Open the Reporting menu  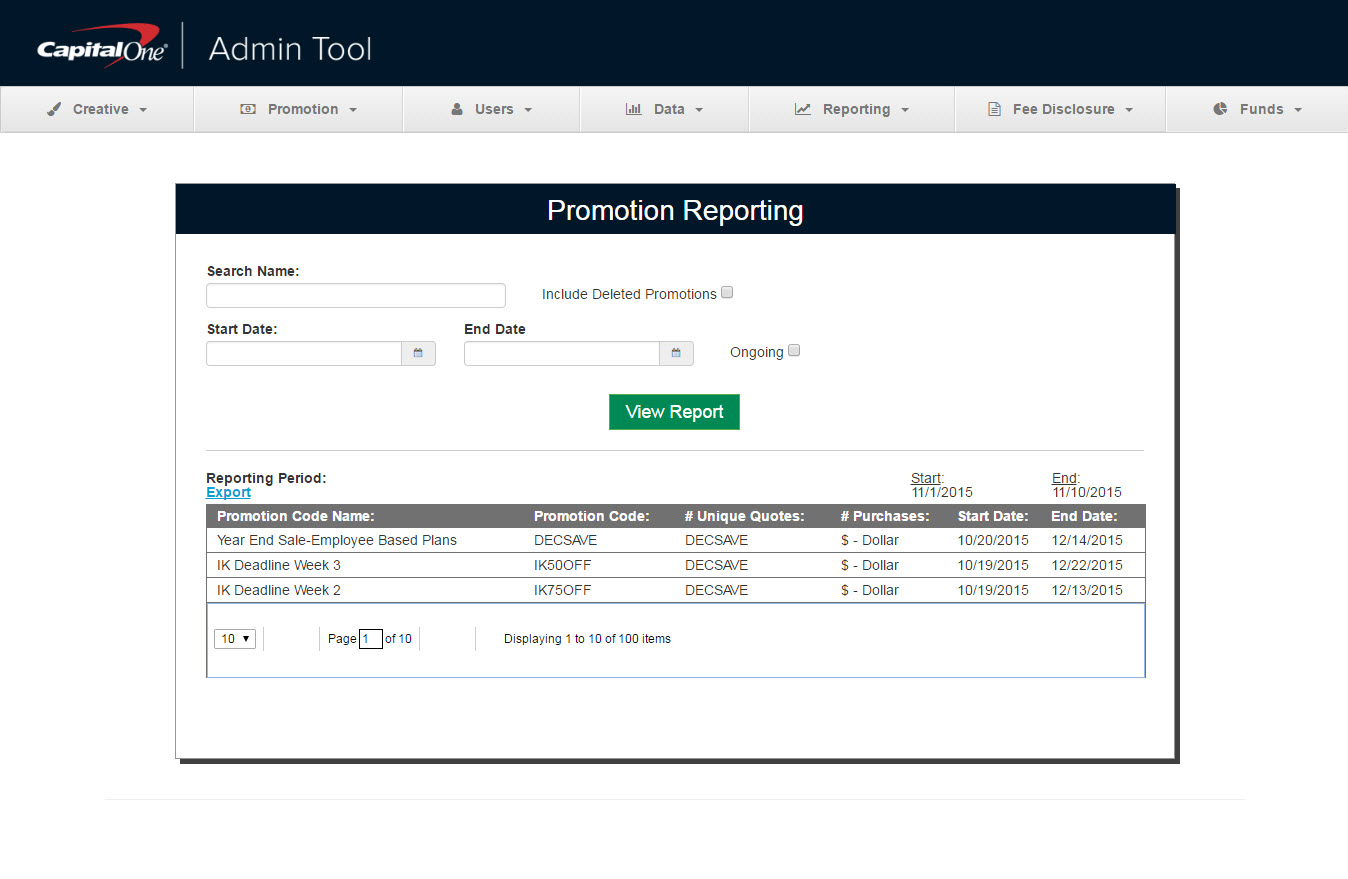pos(855,109)
